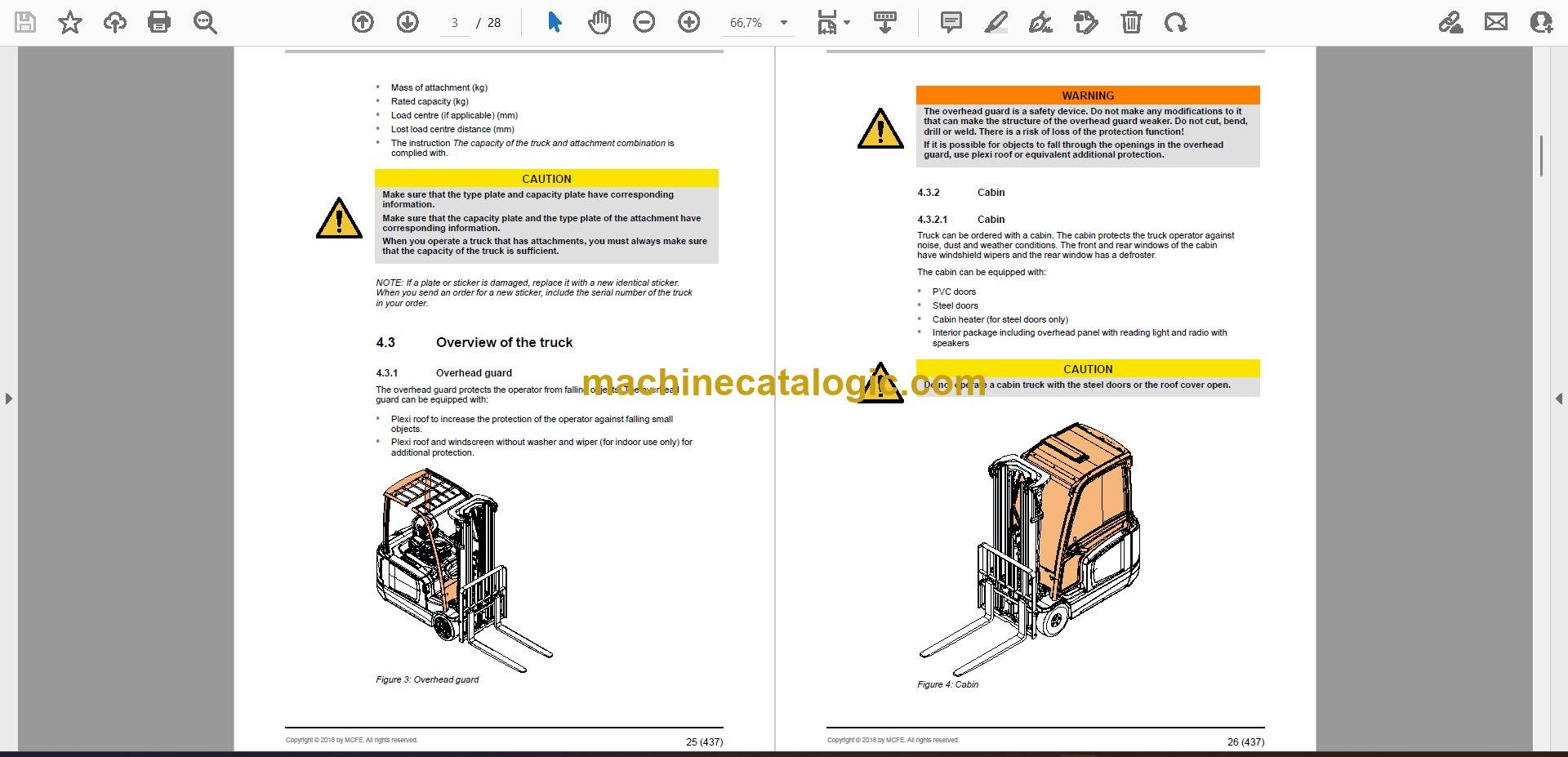
Task: Click the vertical scrollbar thumb
Action: point(1541,156)
